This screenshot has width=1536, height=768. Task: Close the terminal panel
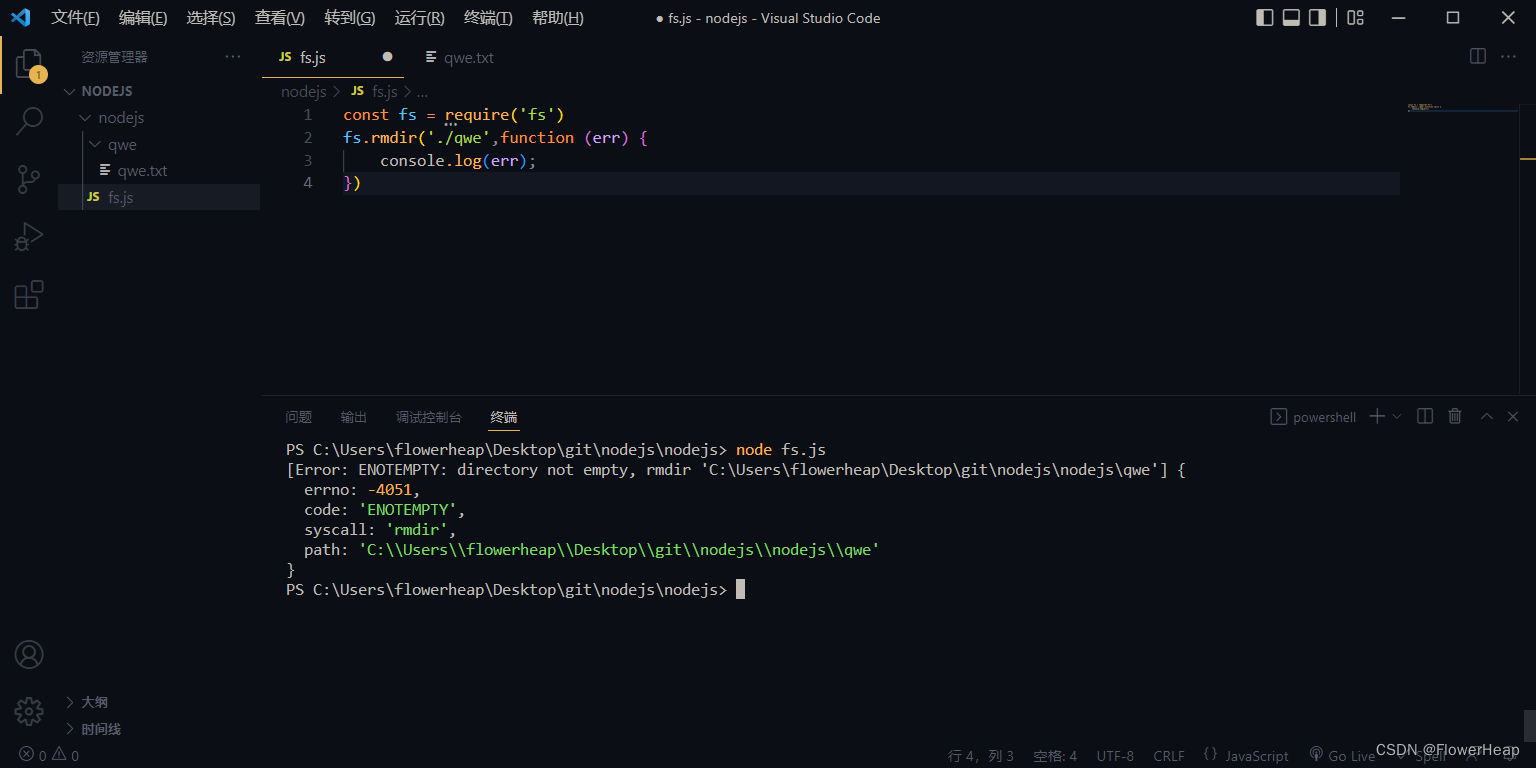pos(1513,416)
